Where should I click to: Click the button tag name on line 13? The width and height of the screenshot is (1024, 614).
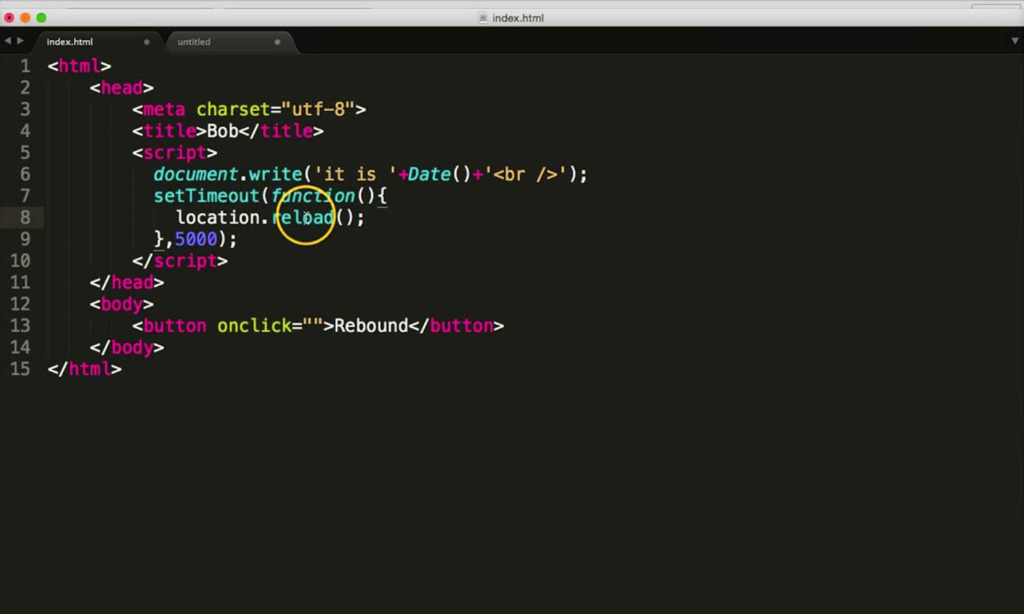(174, 325)
